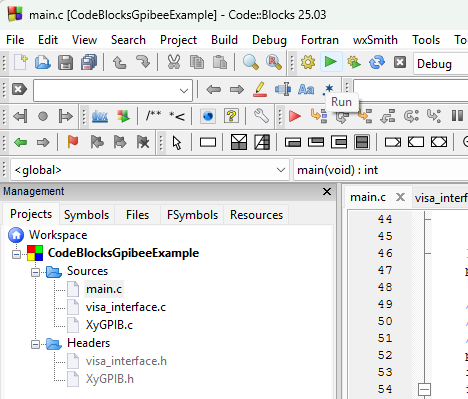Open doxygen help question mark icon
The height and width of the screenshot is (399, 468).
231,116
